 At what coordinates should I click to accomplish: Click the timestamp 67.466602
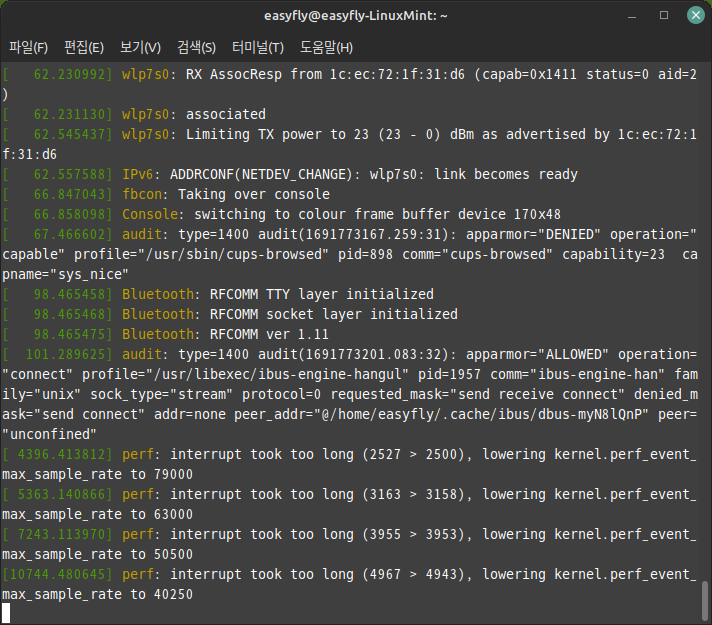coord(69,234)
